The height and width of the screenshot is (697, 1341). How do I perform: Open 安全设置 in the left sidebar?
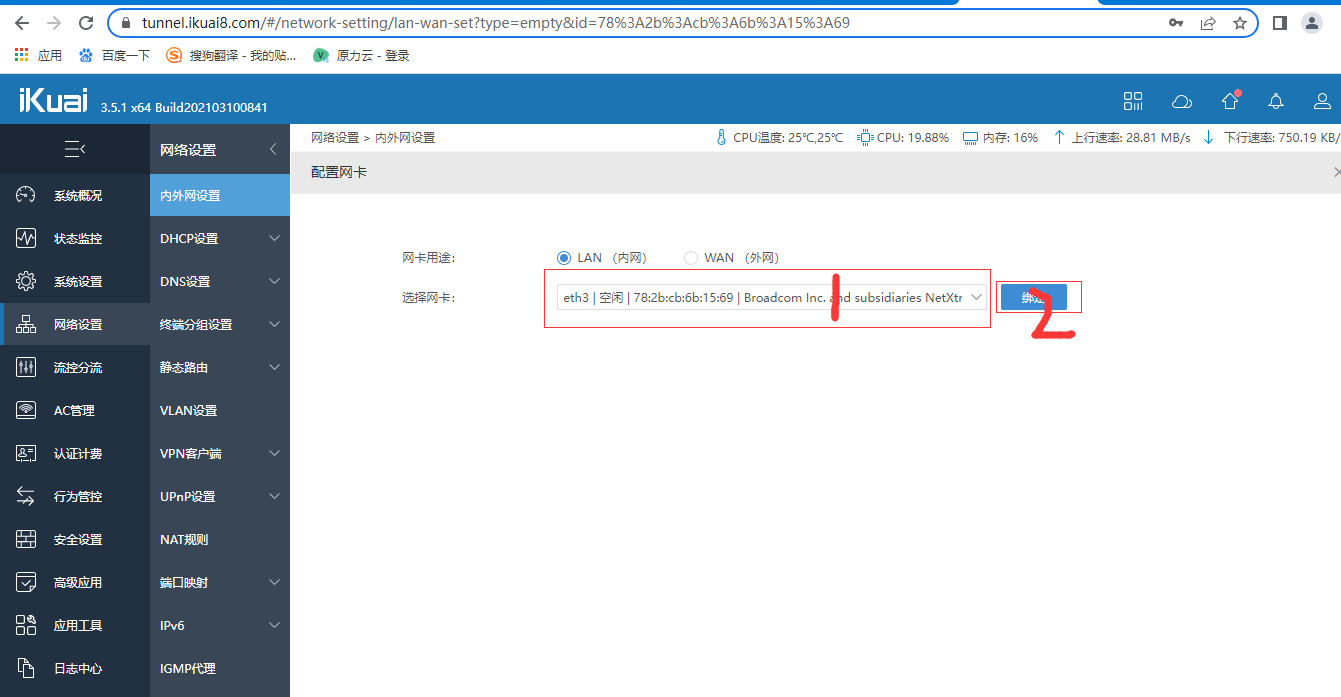(x=75, y=539)
